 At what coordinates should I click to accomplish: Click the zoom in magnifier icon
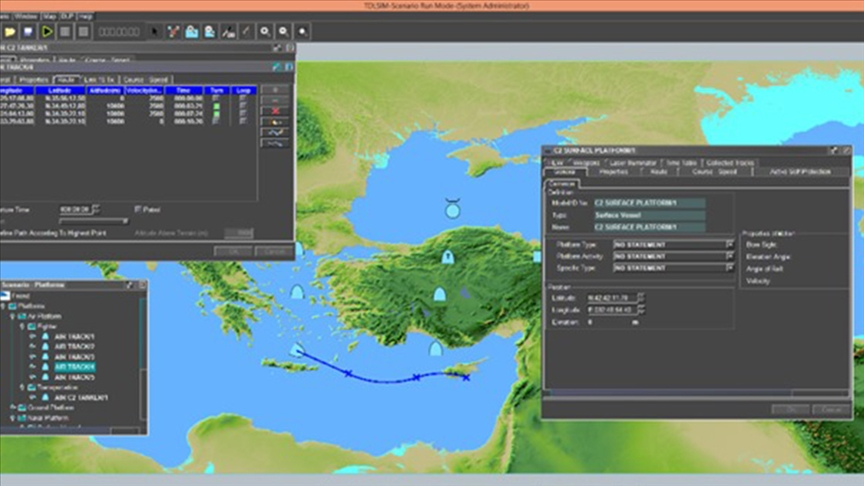265,32
